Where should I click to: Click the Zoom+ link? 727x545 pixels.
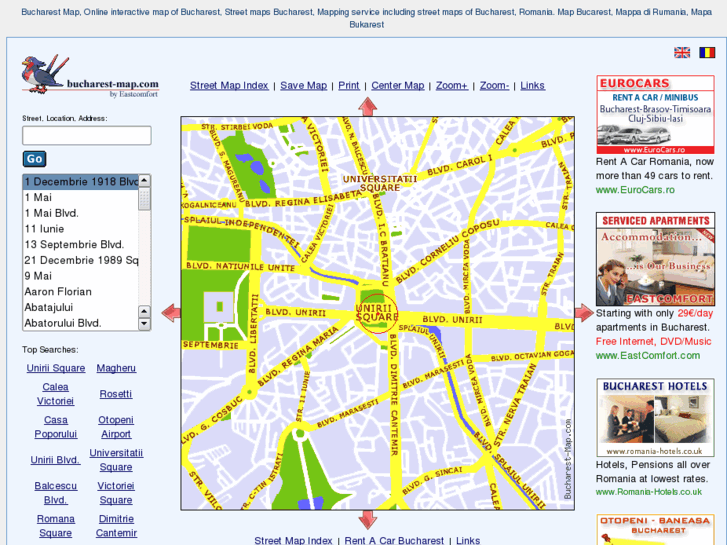point(452,85)
